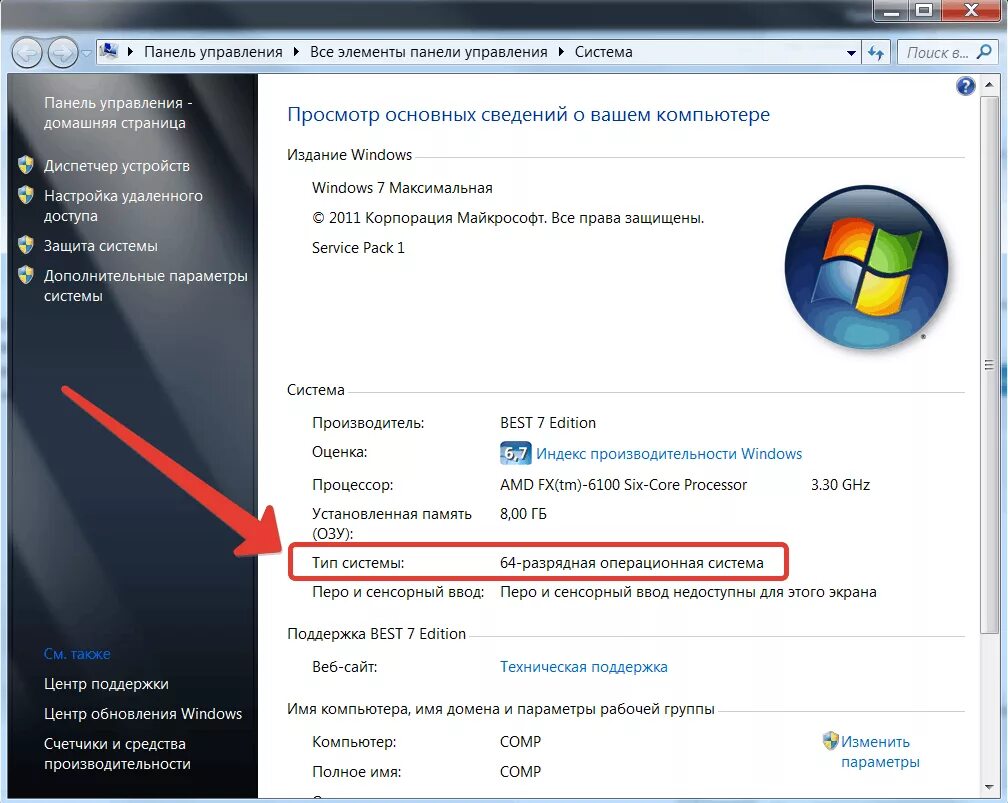Open Дополнительные параметры системы link
The height and width of the screenshot is (803, 1008).
point(145,285)
